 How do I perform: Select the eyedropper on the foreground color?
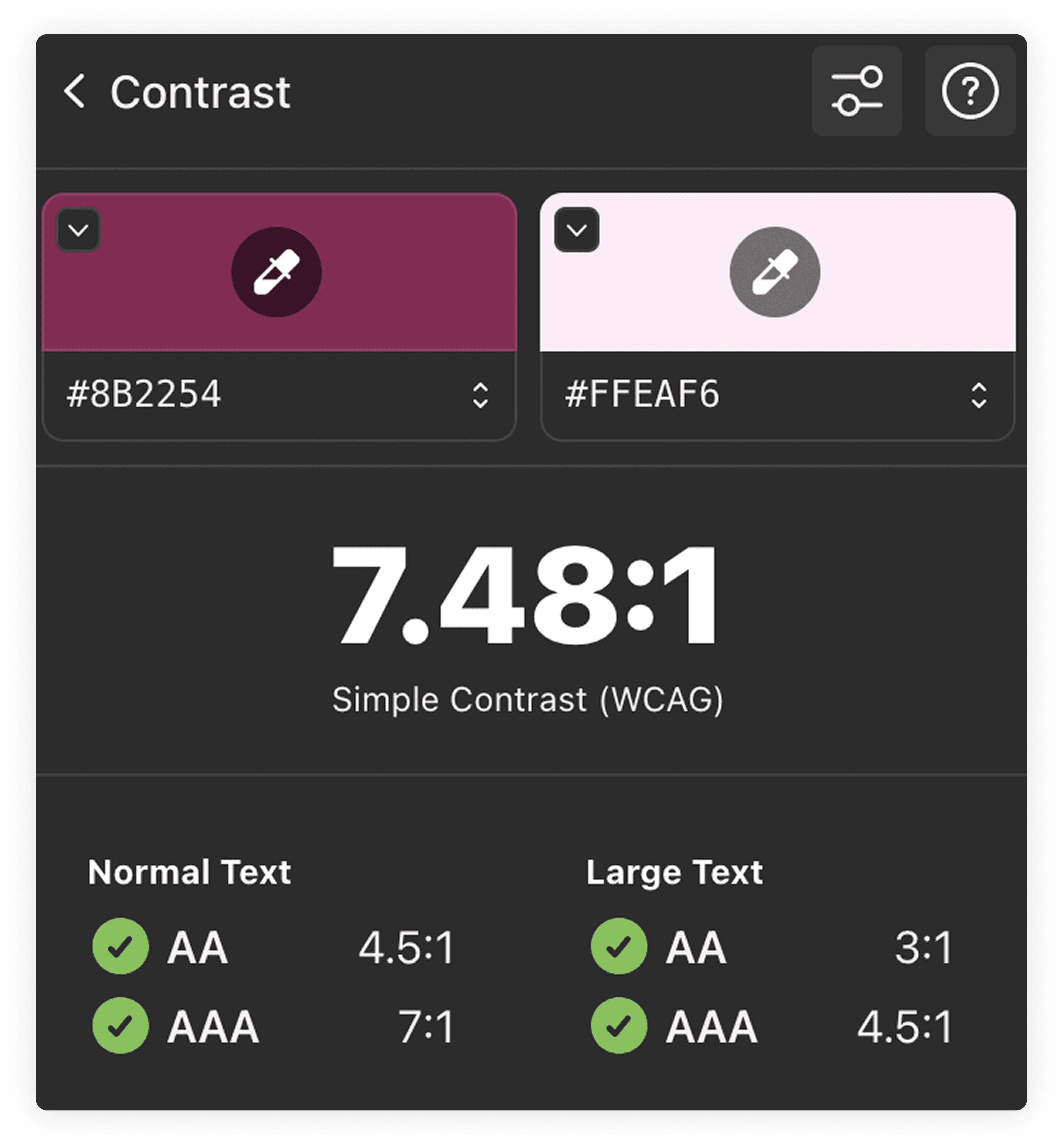(277, 272)
